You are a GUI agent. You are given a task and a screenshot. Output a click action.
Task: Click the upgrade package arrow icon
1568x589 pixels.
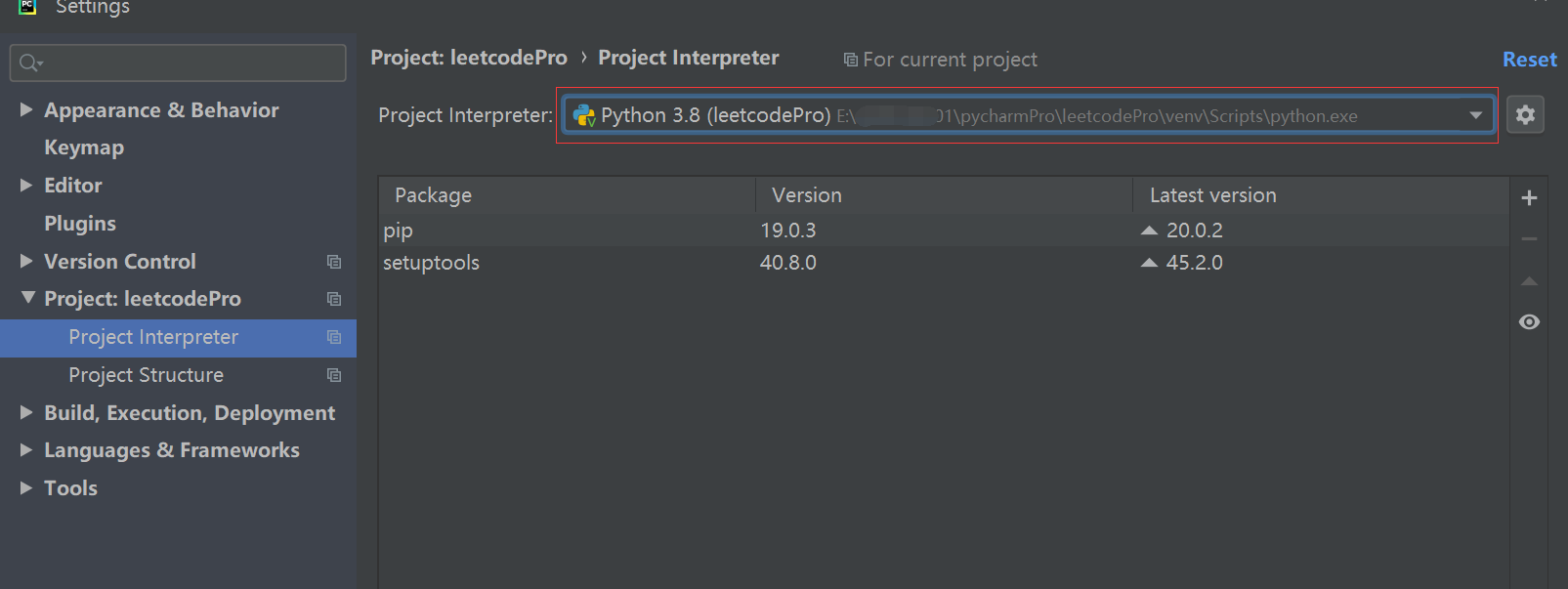pyautogui.click(x=1529, y=281)
